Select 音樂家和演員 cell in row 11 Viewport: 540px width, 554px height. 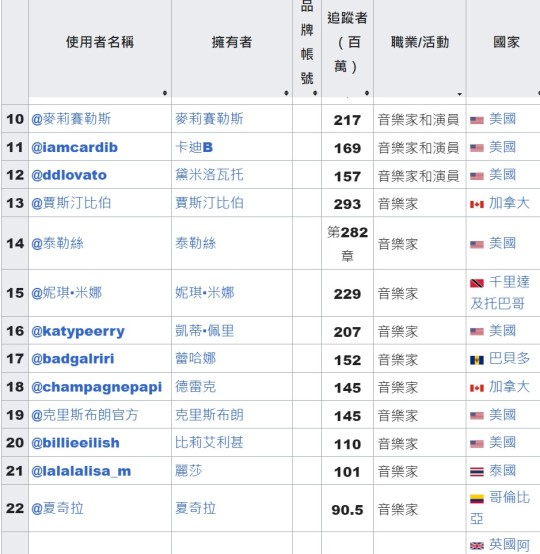coord(419,147)
